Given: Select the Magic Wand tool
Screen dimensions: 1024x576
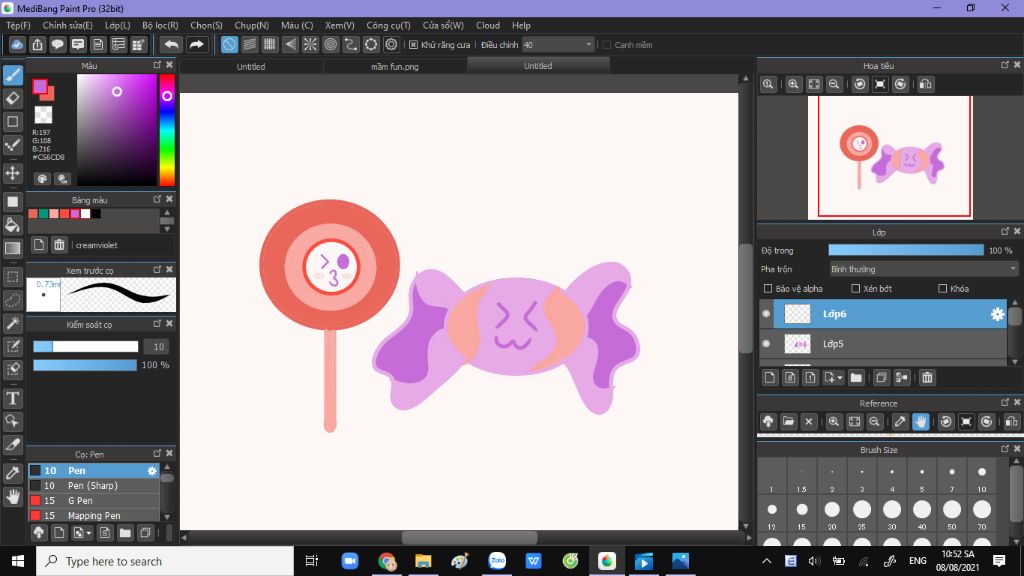Looking at the screenshot, I should coord(13,323).
